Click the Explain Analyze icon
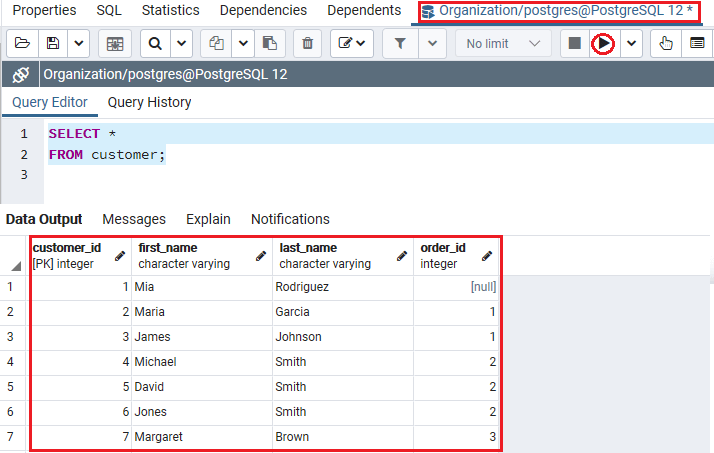The height and width of the screenshot is (453, 714). pos(697,43)
